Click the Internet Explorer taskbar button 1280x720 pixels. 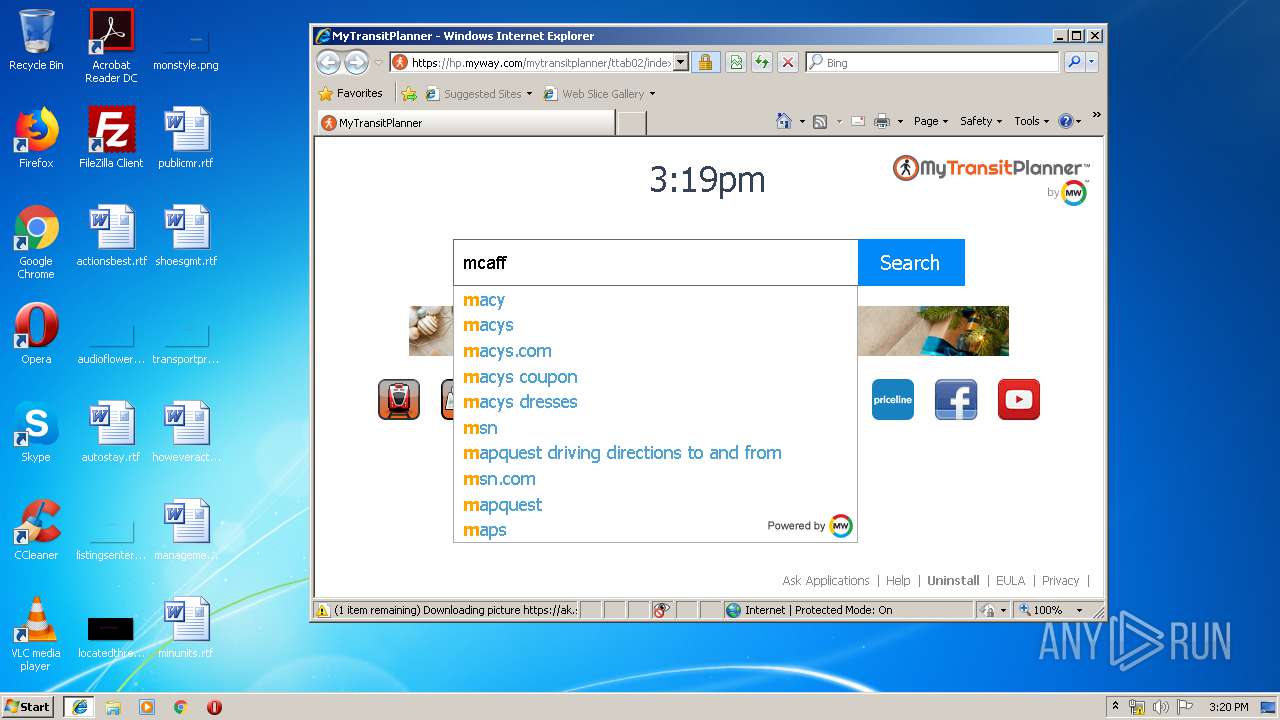click(x=79, y=706)
